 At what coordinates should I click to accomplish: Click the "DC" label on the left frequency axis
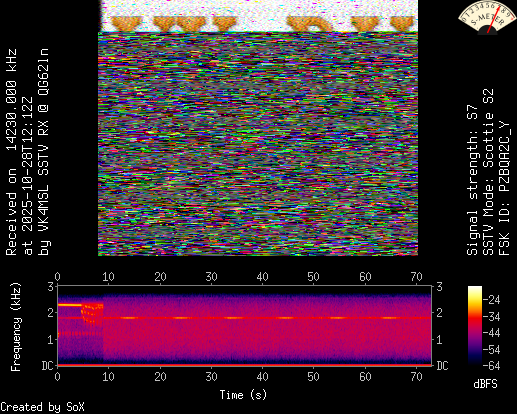point(48,366)
